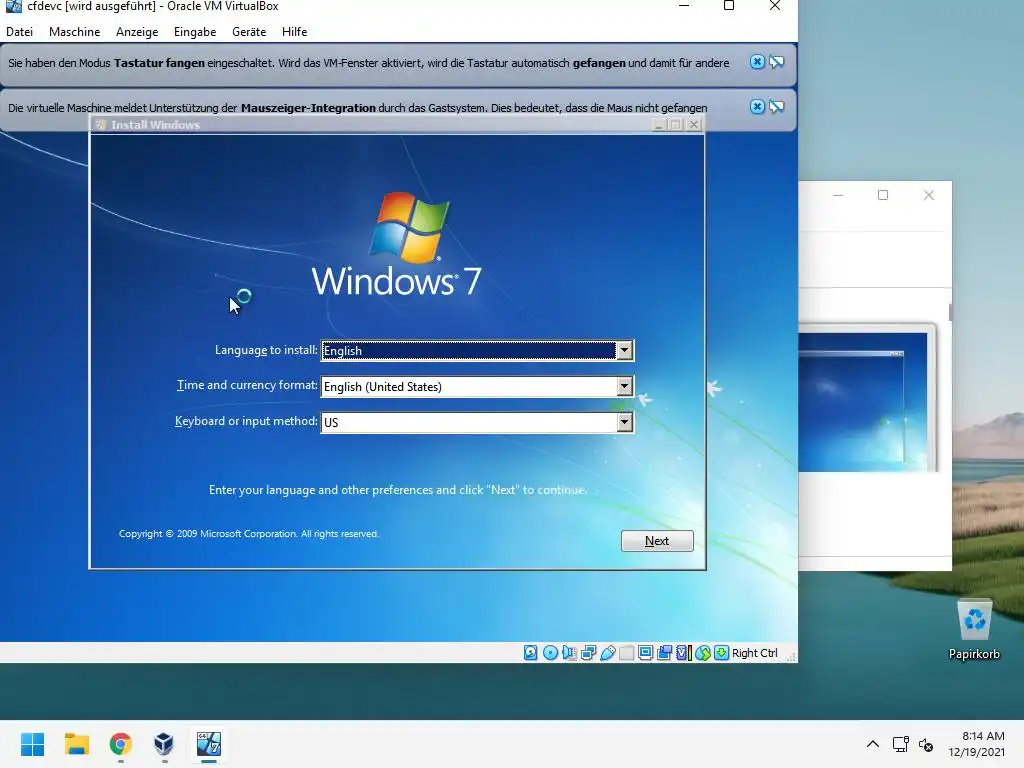1024x768 pixels.
Task: Open the network tray icon
Action: [x=901, y=744]
